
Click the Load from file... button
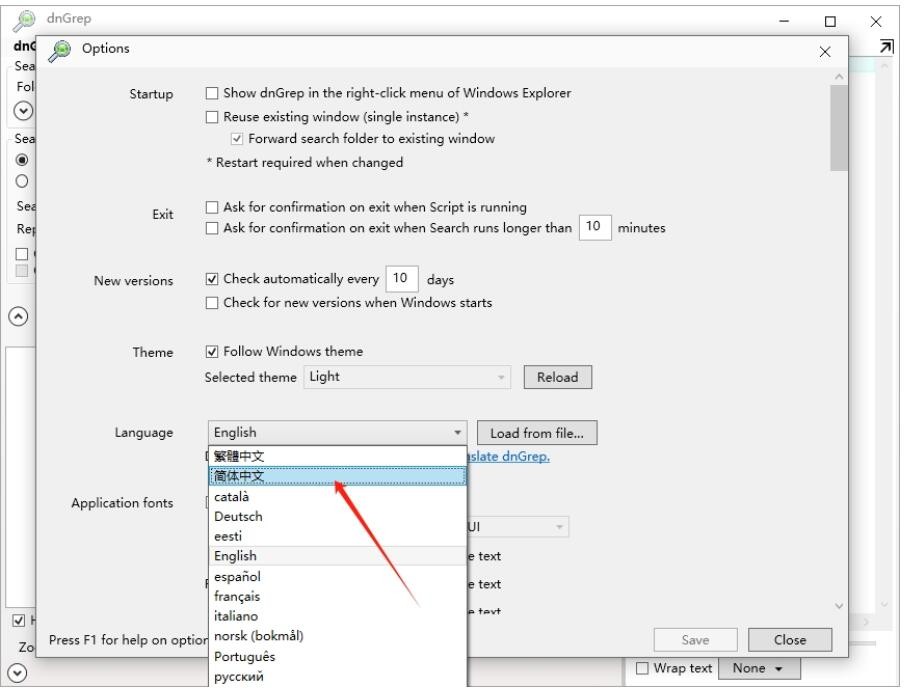pyautogui.click(x=537, y=433)
